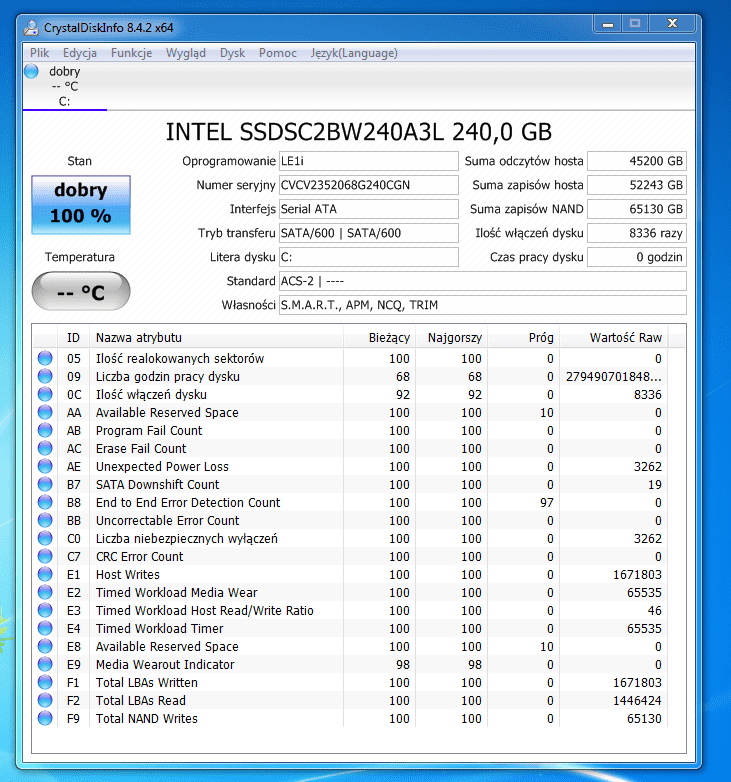This screenshot has width=731, height=782.
Task: Click status icon beside Available Reserved Space AA
Action: click(45, 413)
